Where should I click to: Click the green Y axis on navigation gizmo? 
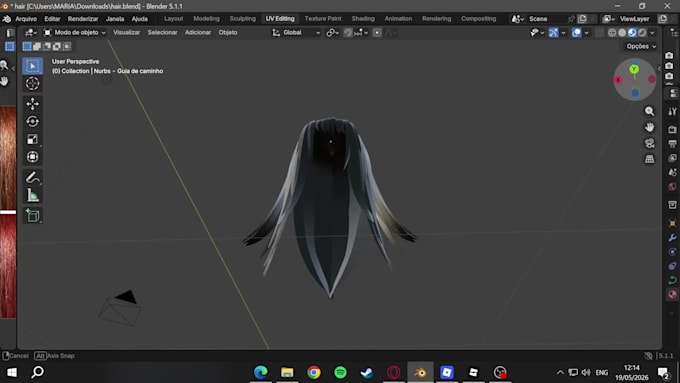click(x=634, y=69)
